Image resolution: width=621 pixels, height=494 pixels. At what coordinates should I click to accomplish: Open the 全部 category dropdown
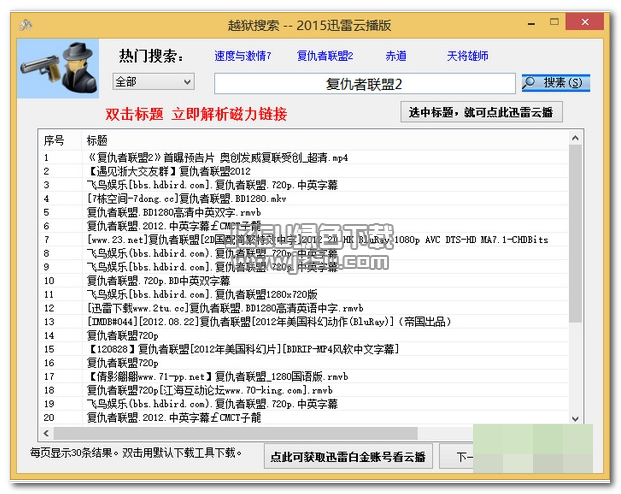click(153, 82)
